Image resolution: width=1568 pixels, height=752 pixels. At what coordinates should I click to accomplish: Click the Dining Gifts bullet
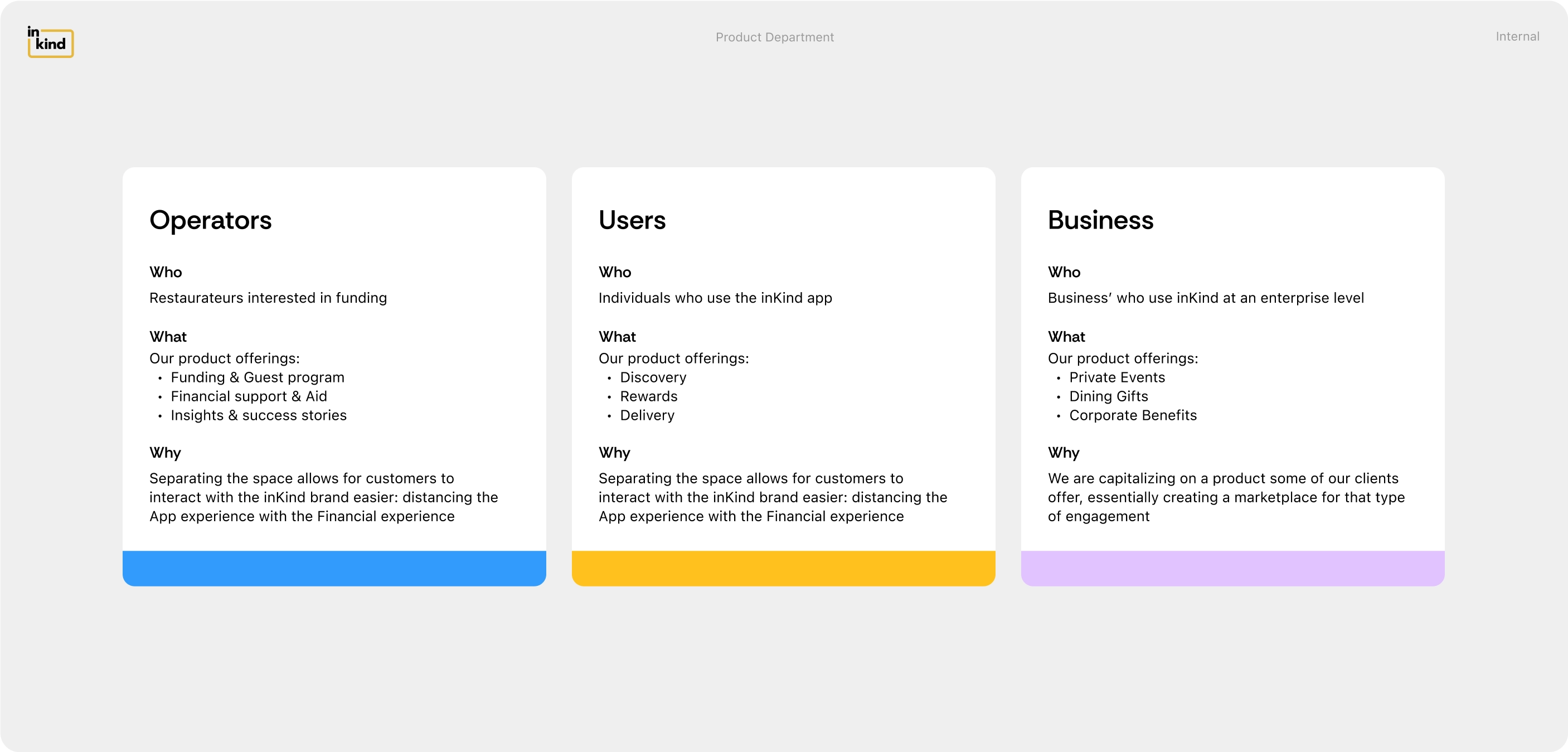[x=1109, y=396]
